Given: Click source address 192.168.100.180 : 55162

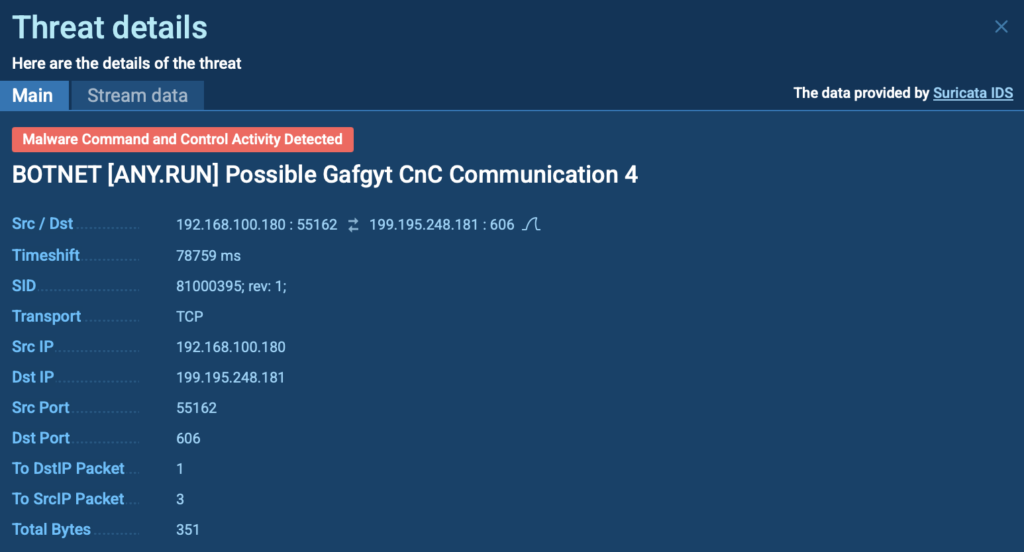Looking at the screenshot, I should 257,225.
